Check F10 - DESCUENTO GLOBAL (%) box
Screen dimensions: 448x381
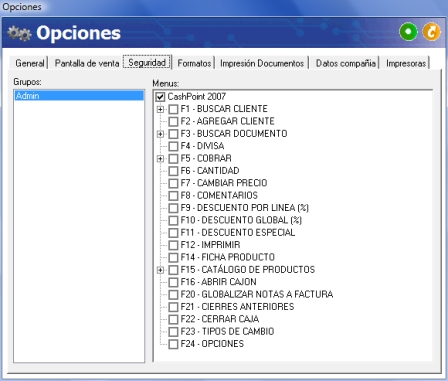click(173, 220)
